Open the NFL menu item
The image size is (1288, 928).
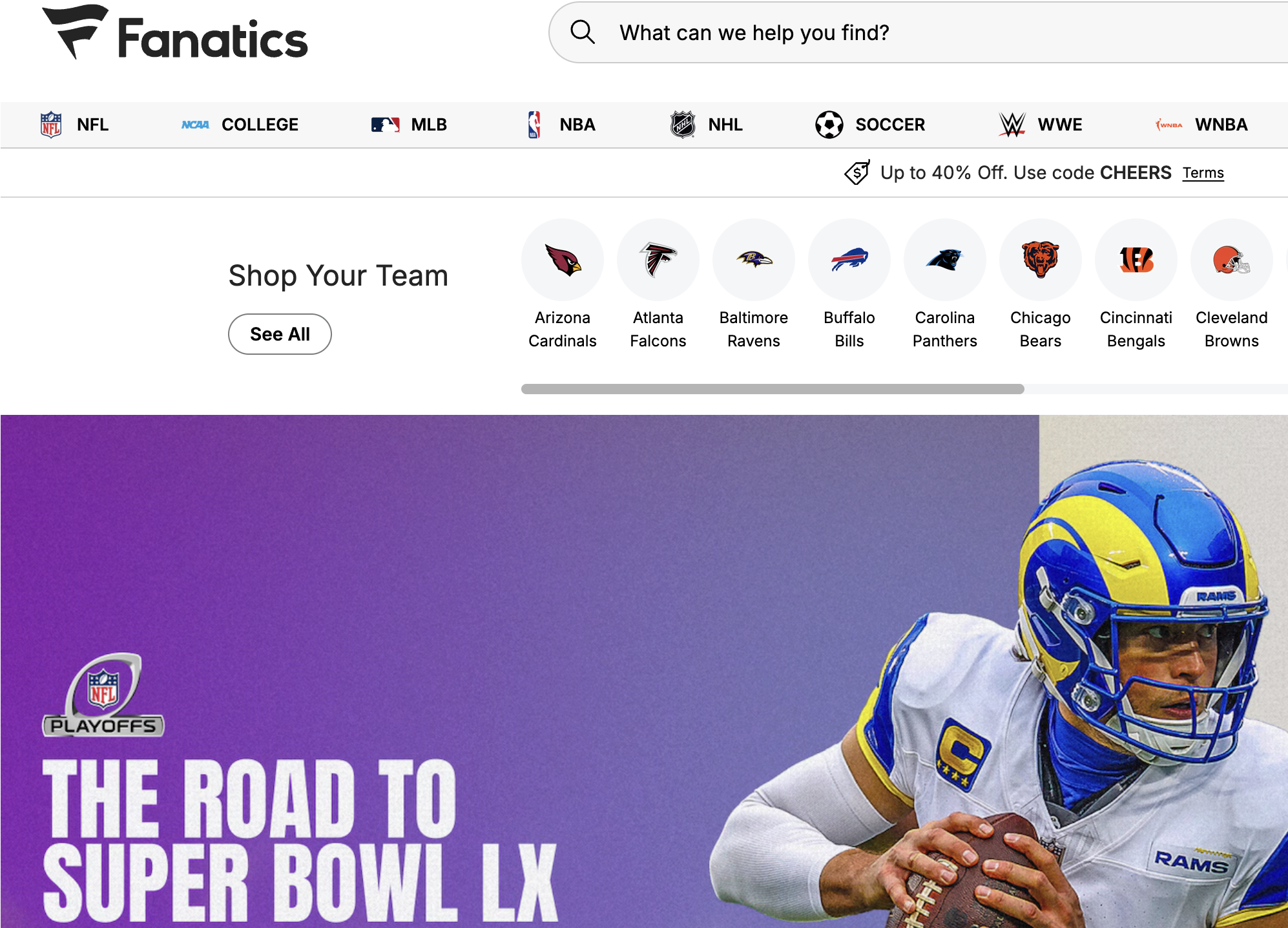coord(74,125)
